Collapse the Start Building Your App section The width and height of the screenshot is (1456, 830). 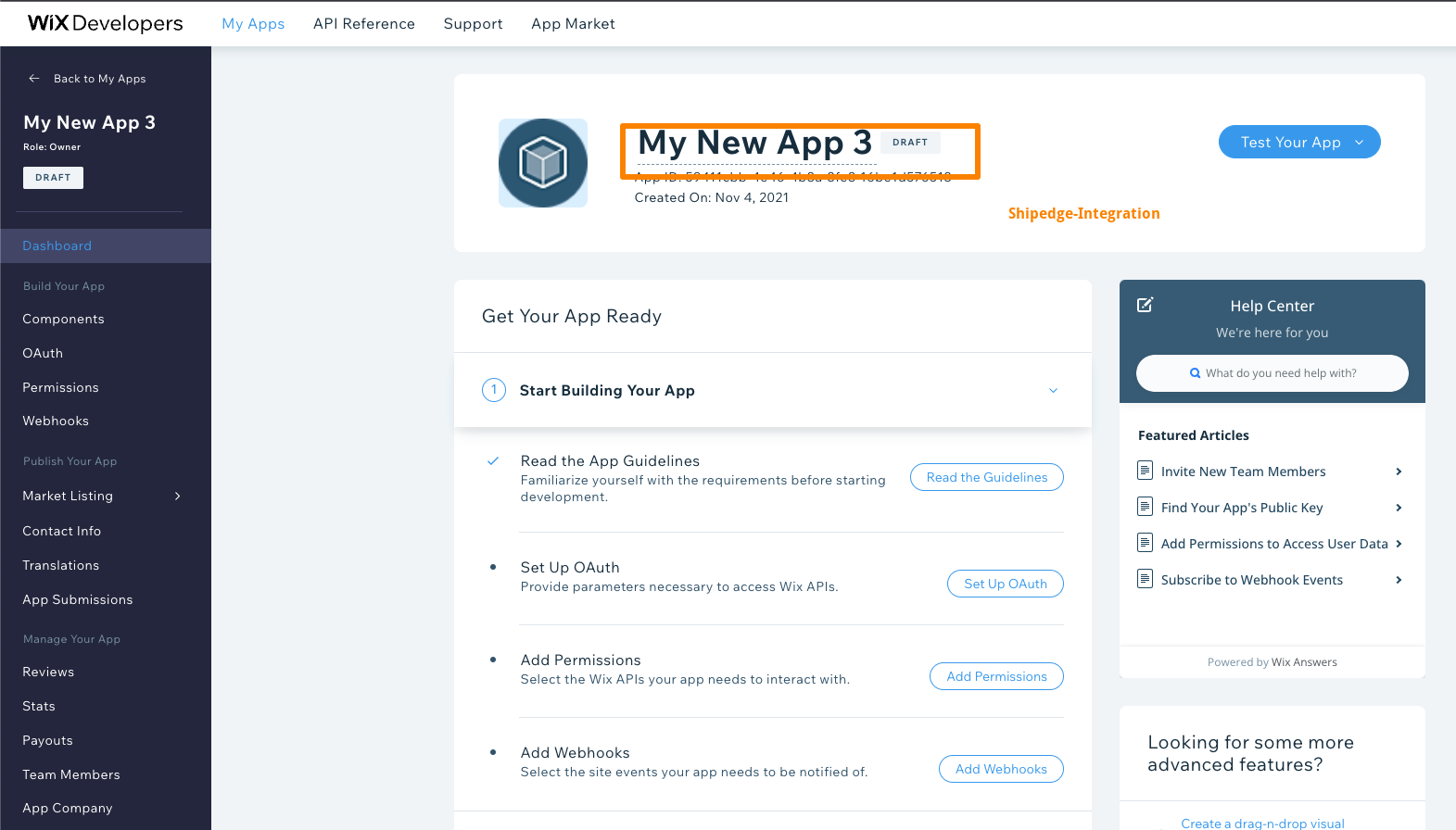pyautogui.click(x=1053, y=390)
